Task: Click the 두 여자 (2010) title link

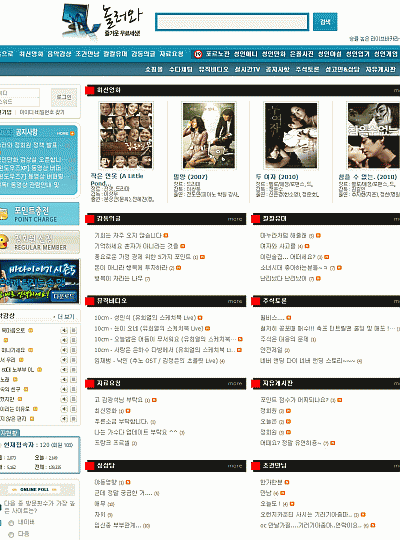Action: (x=277, y=177)
